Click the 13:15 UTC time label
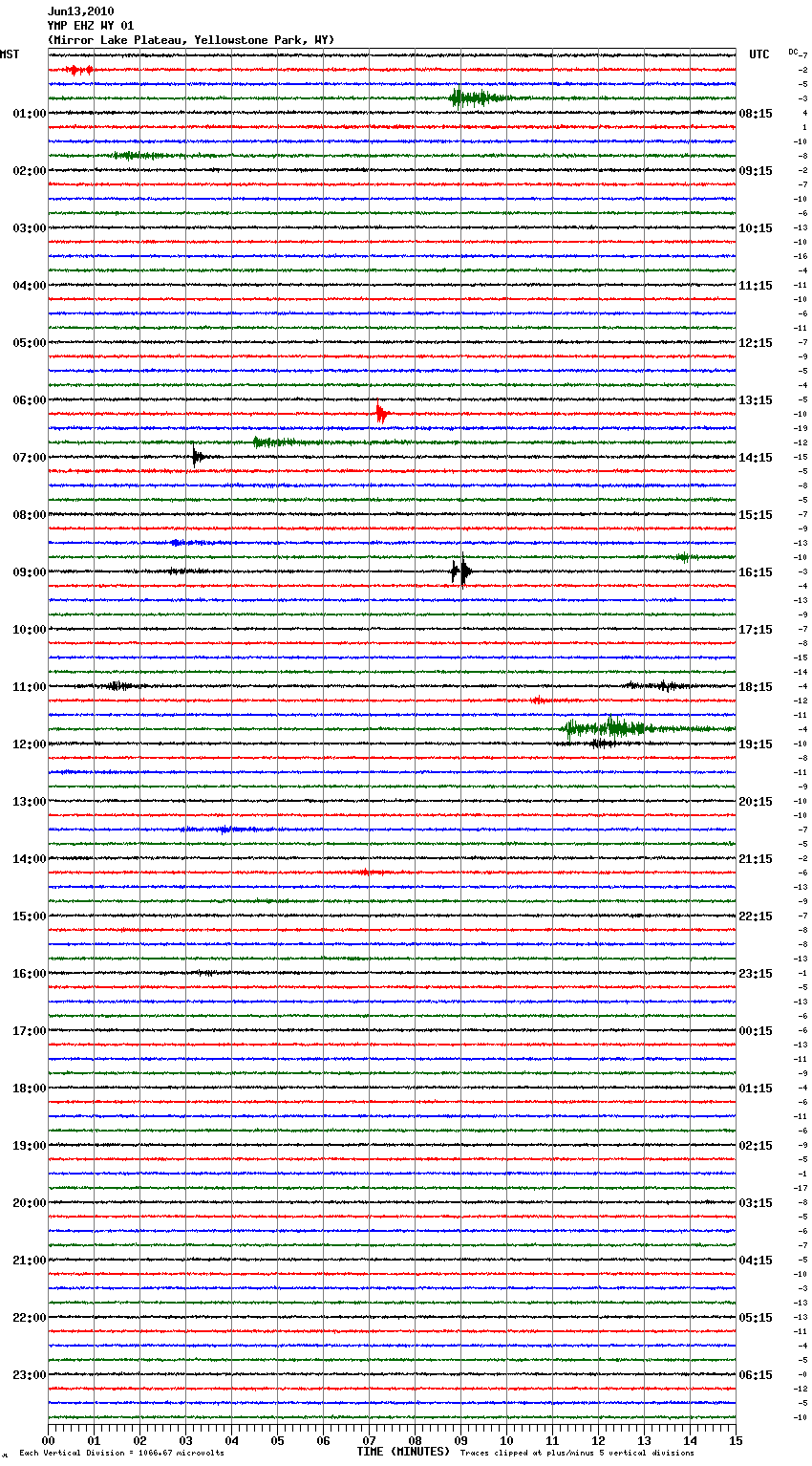The width and height of the screenshot is (812, 1466). (756, 400)
